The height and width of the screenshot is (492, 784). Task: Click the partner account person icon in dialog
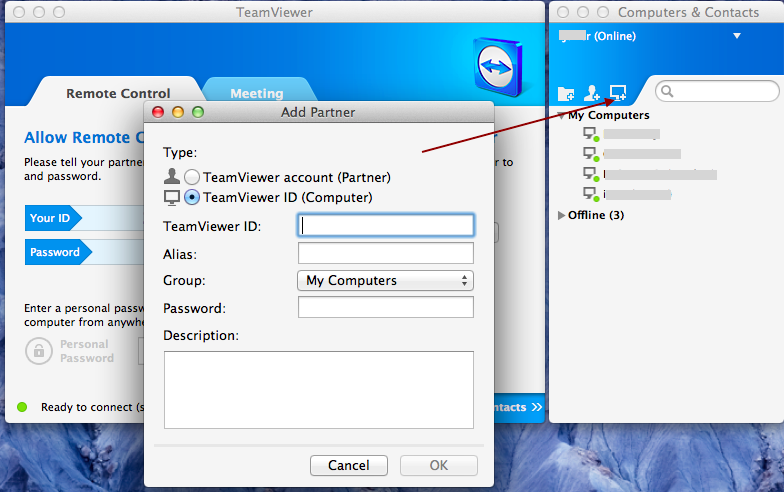click(x=172, y=176)
